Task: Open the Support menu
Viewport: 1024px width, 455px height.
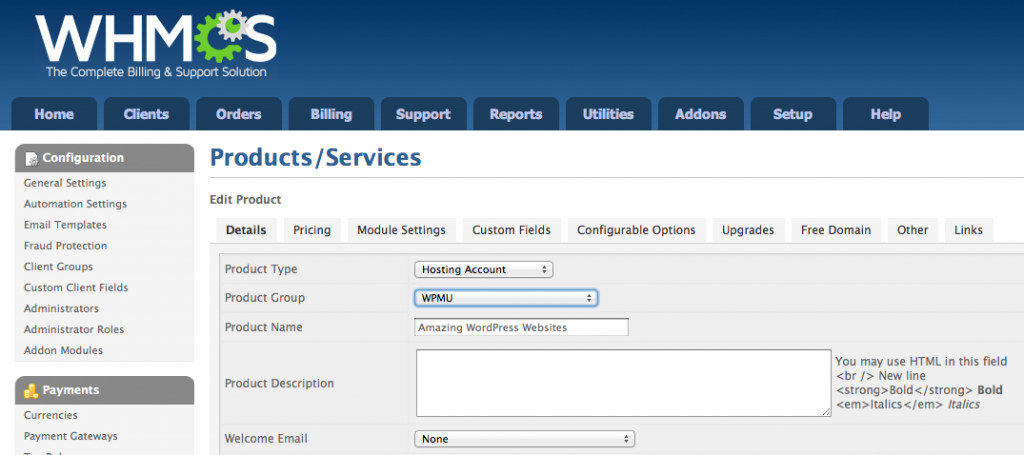Action: pyautogui.click(x=423, y=114)
